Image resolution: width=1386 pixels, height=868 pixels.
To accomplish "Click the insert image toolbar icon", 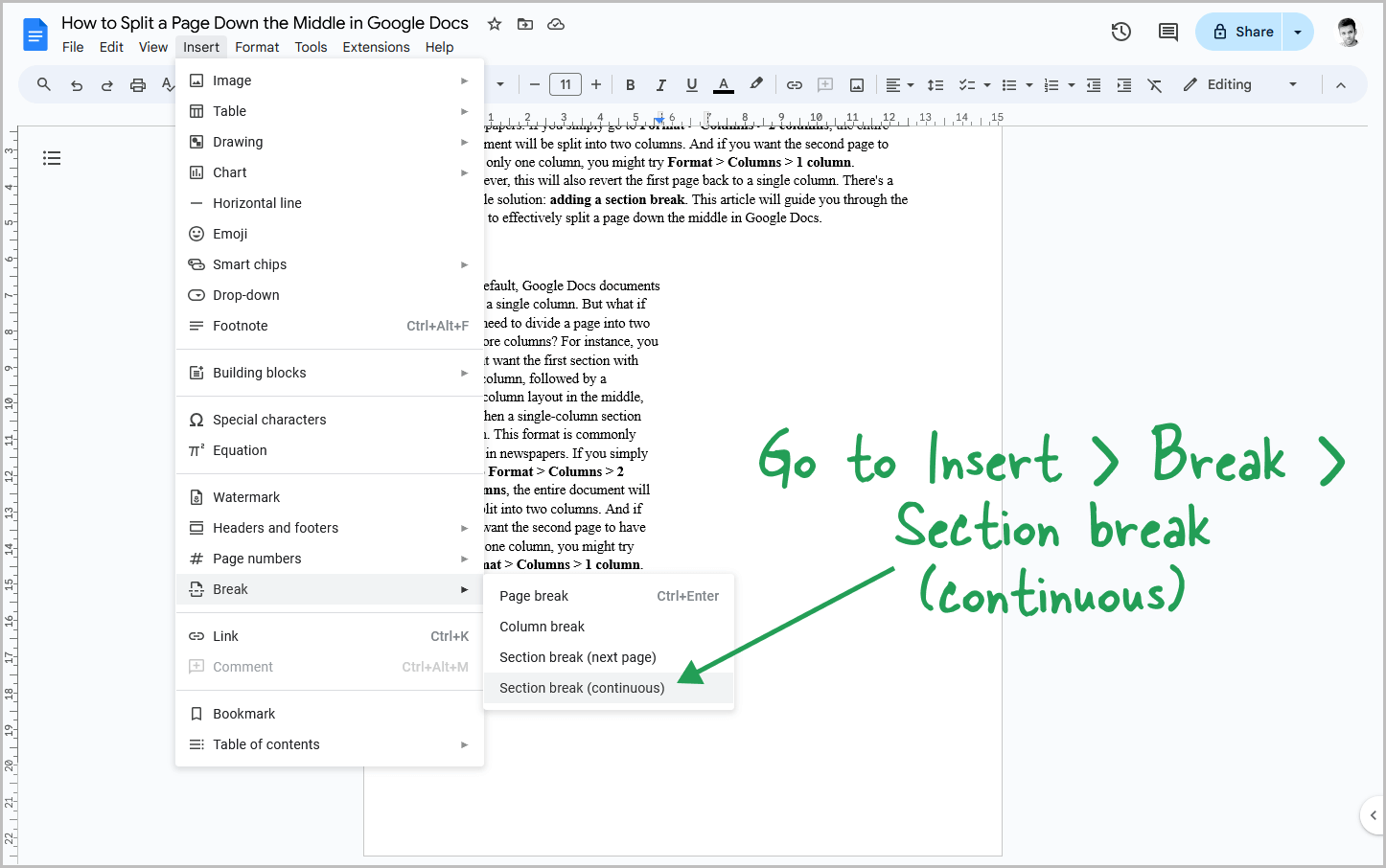I will tap(857, 85).
